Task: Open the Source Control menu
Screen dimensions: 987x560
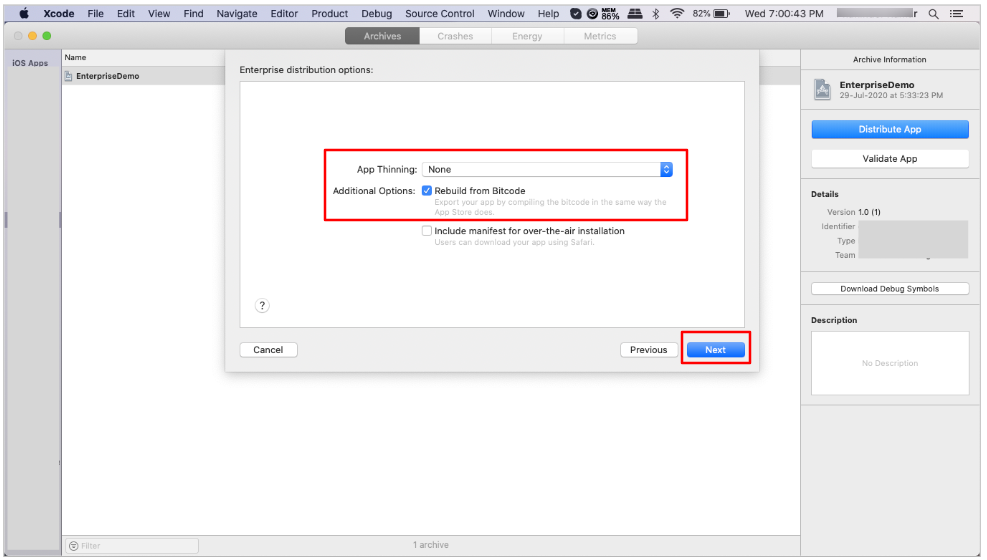Action: [x=439, y=13]
